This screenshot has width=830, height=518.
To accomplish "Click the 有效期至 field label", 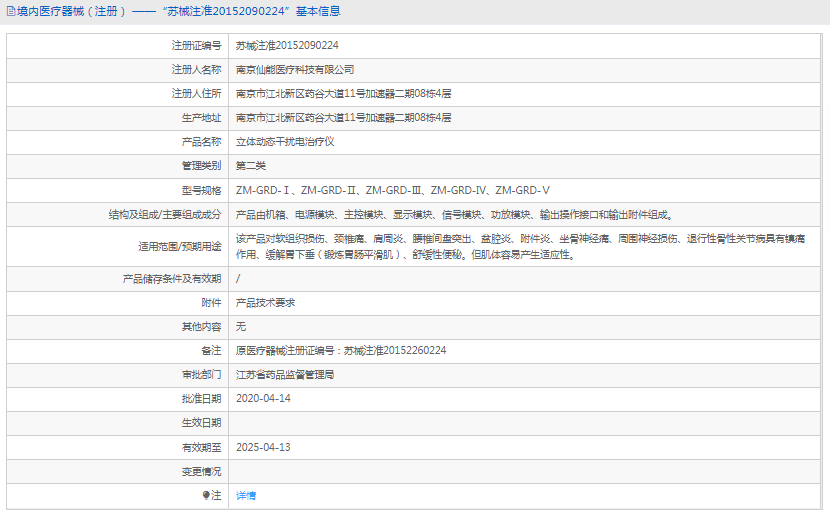I will [x=201, y=448].
